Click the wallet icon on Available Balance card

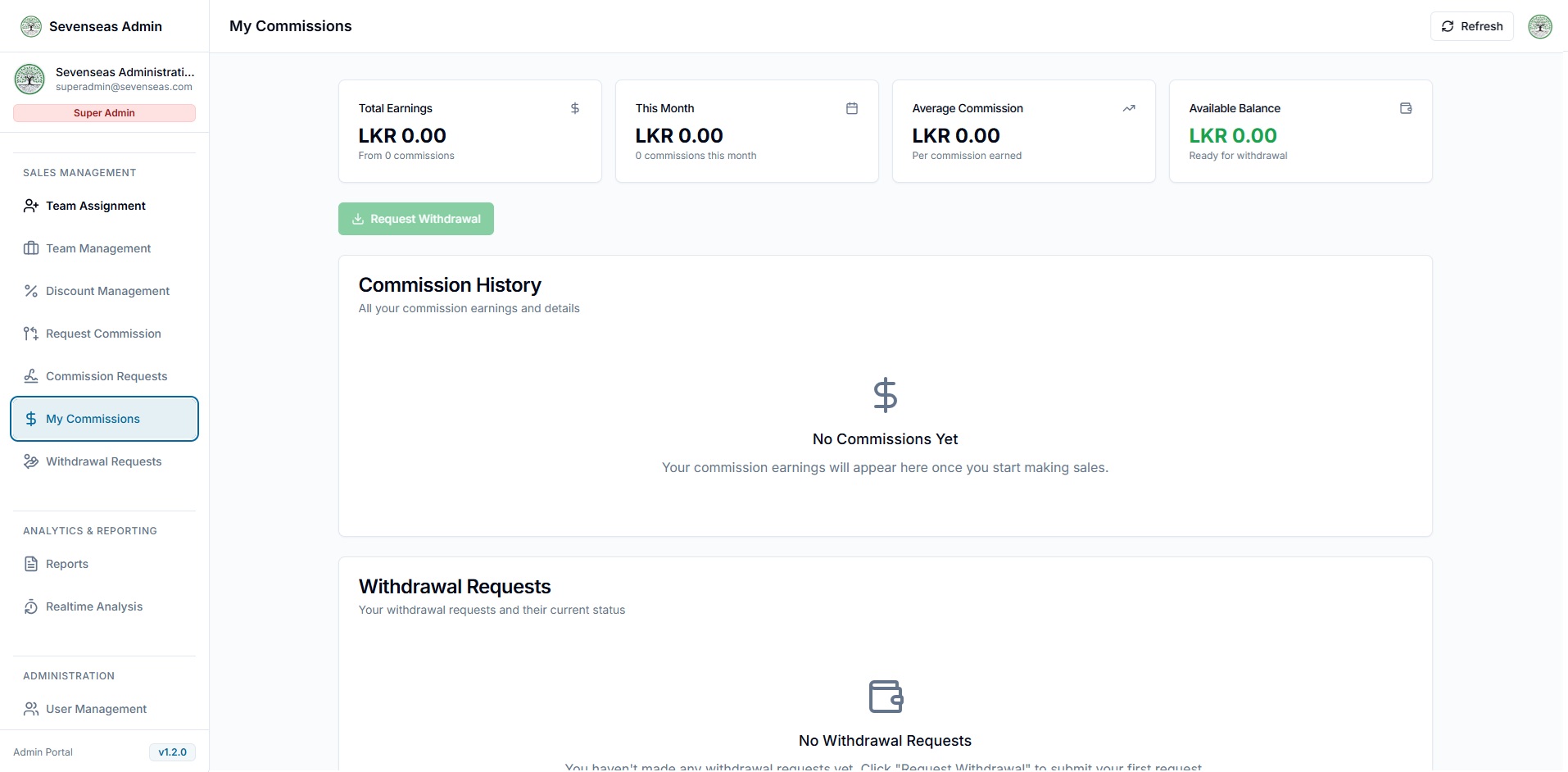click(x=1406, y=108)
